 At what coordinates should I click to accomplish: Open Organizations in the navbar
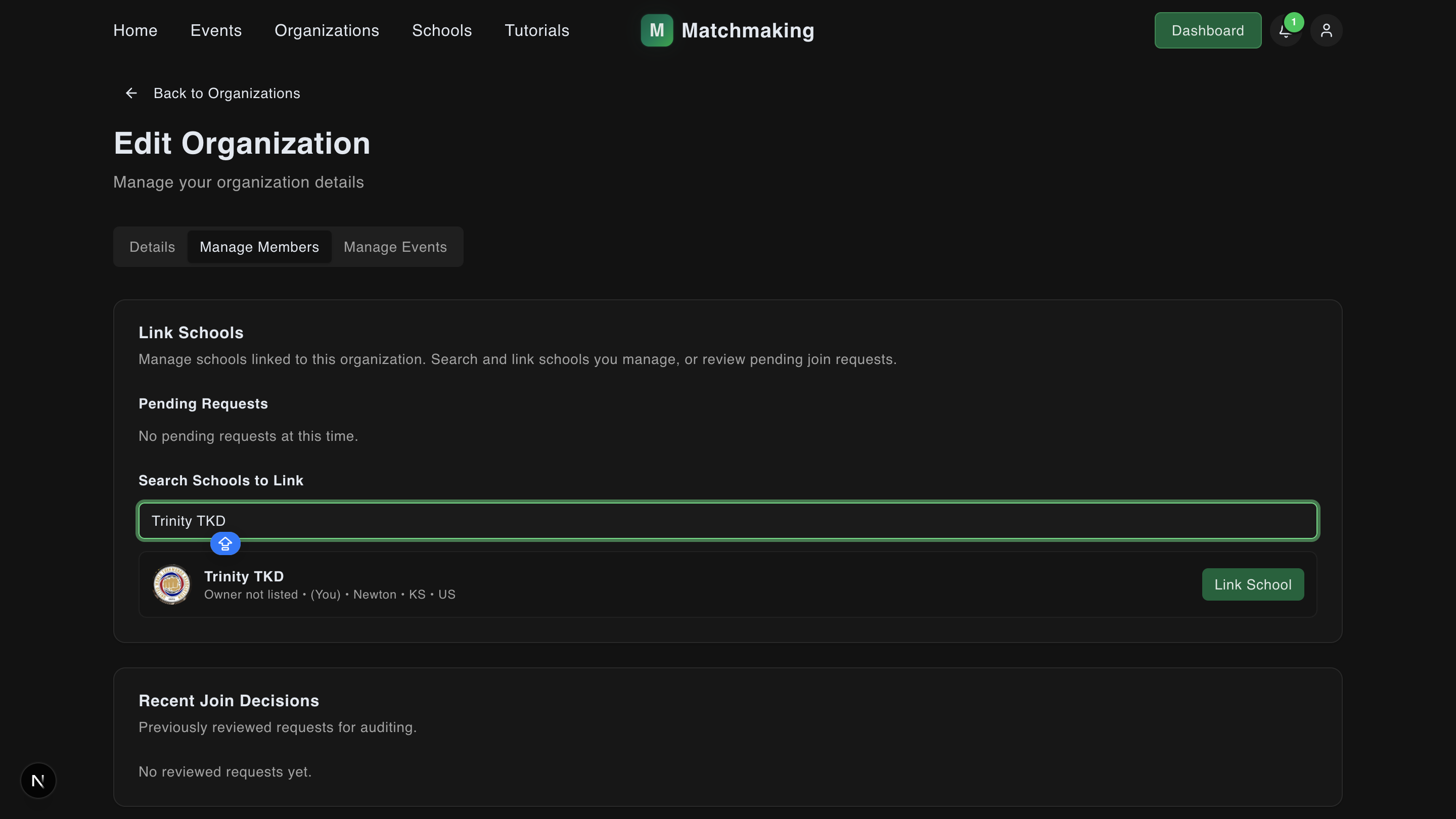[327, 30]
